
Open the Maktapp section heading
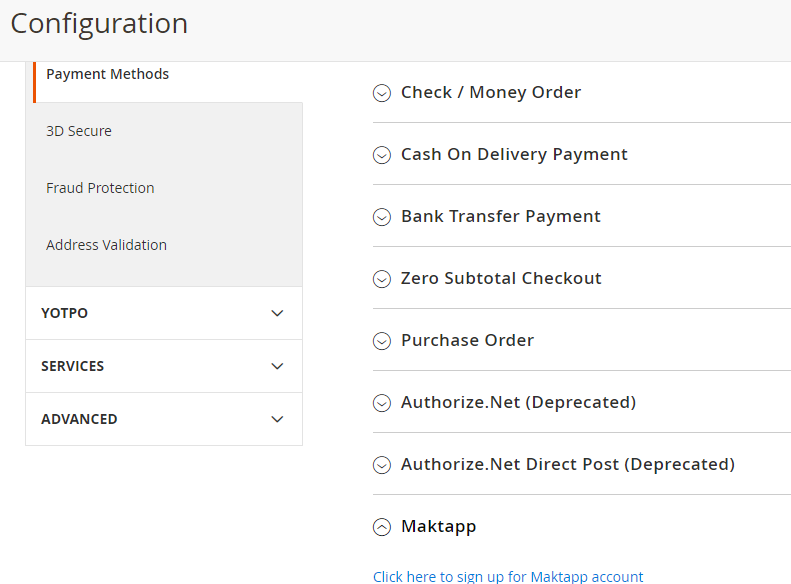coord(438,527)
